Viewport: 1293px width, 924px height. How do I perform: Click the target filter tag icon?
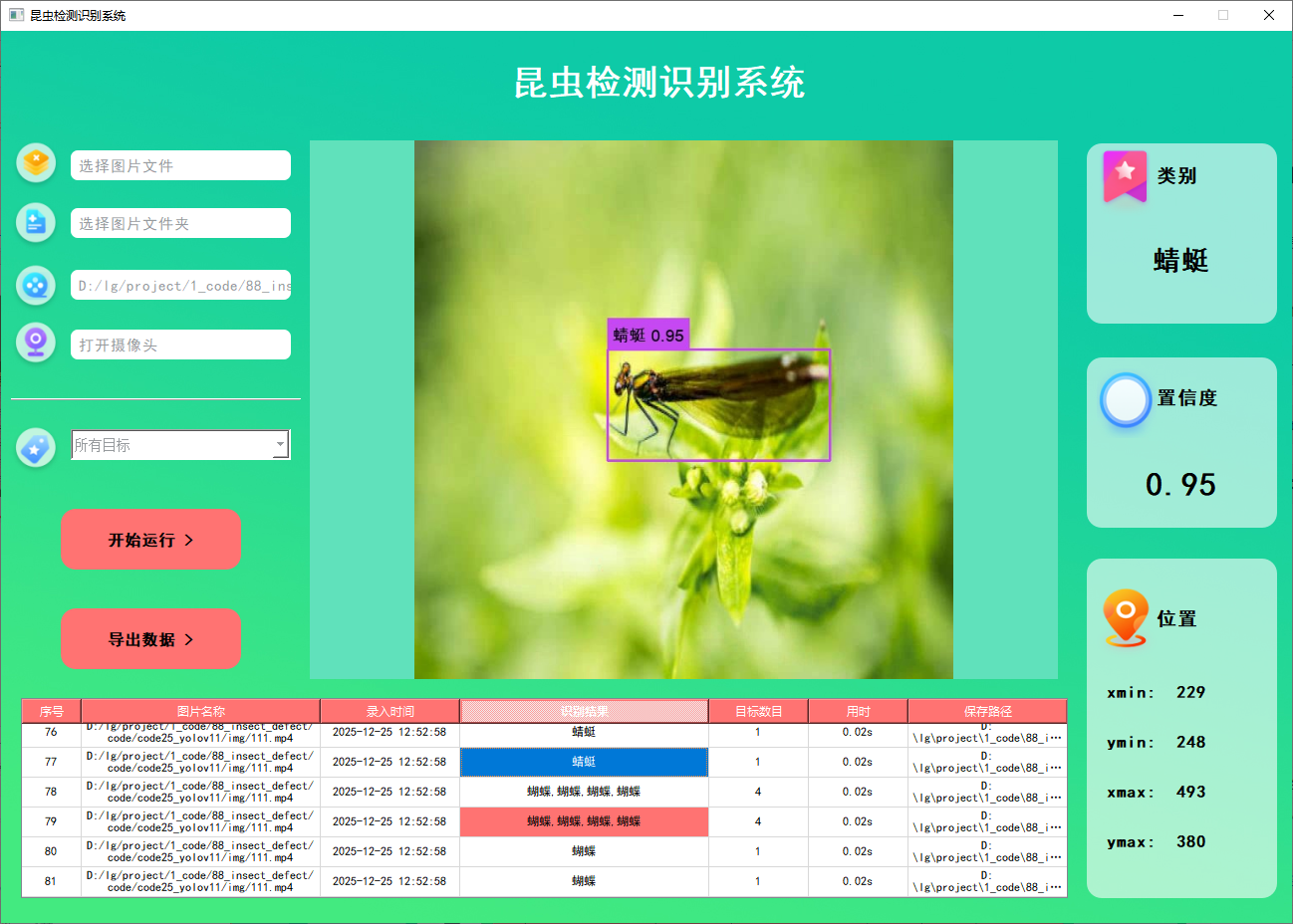coord(36,448)
